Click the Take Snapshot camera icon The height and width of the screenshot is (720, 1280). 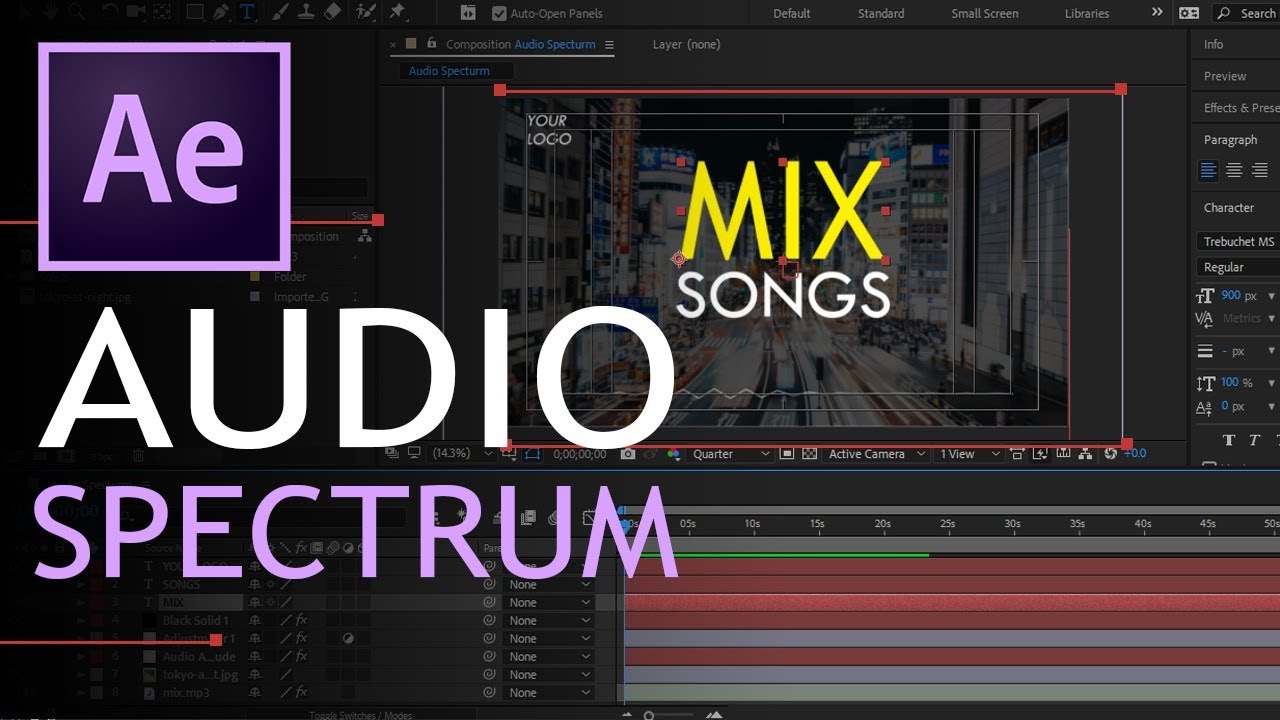[x=627, y=454]
